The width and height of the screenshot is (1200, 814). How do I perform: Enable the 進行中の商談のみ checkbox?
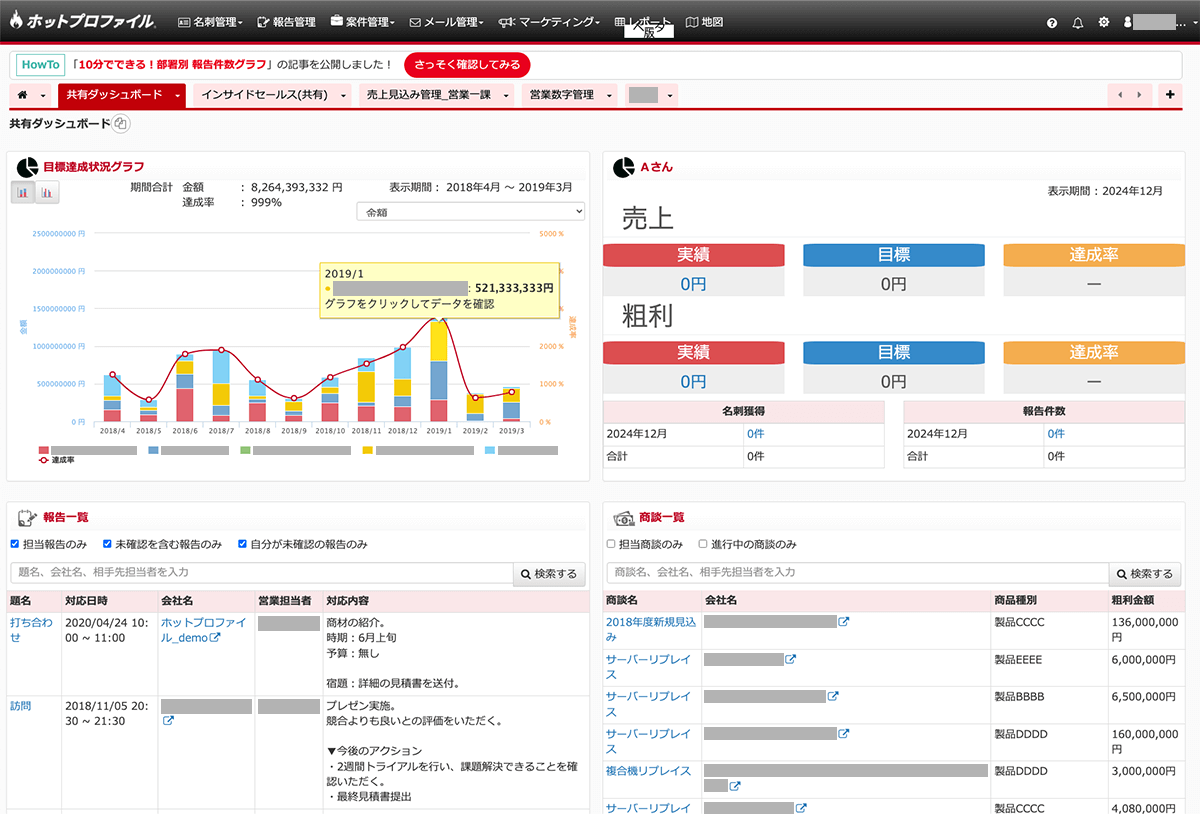(703, 544)
